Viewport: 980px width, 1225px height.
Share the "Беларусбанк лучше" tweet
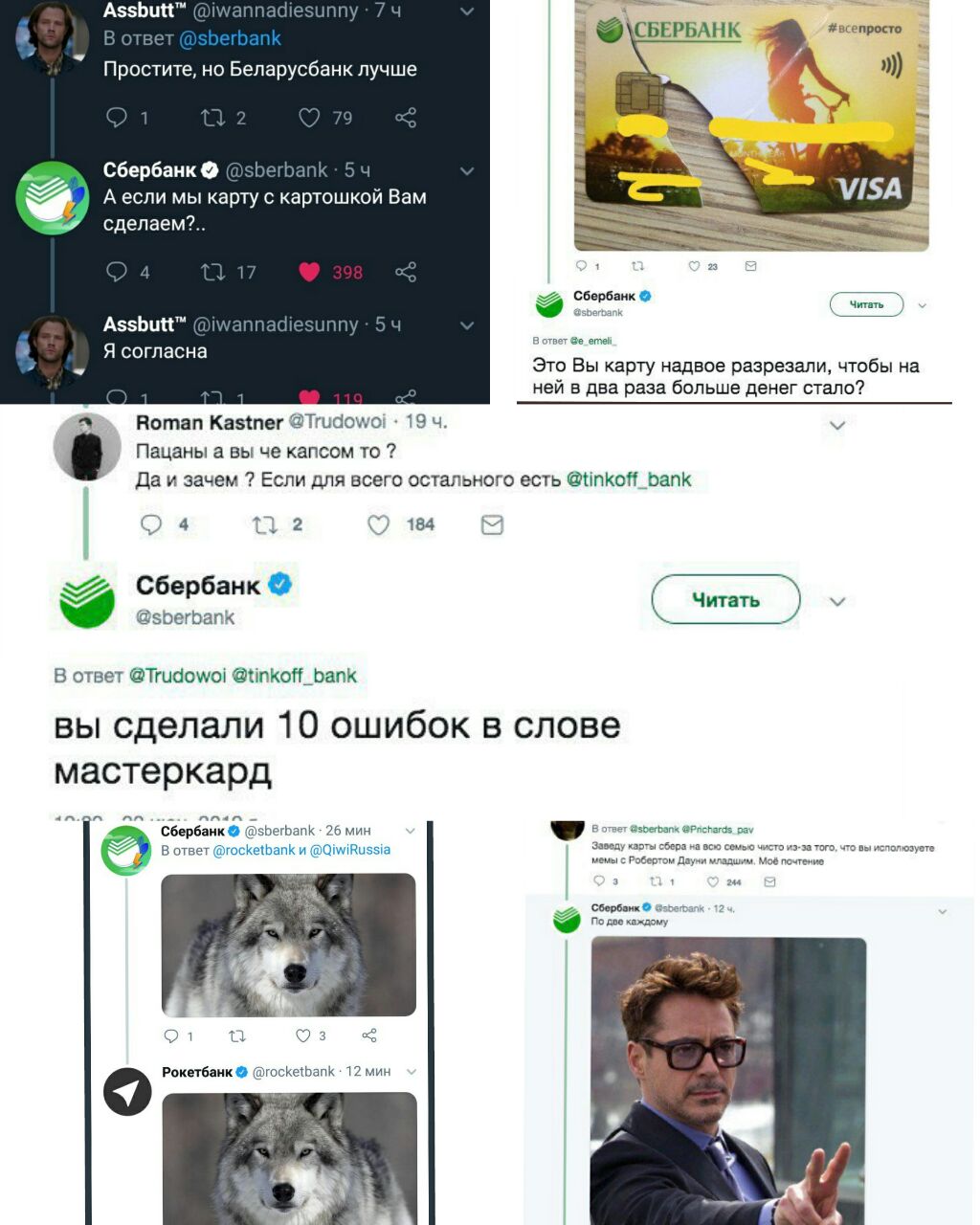406,118
